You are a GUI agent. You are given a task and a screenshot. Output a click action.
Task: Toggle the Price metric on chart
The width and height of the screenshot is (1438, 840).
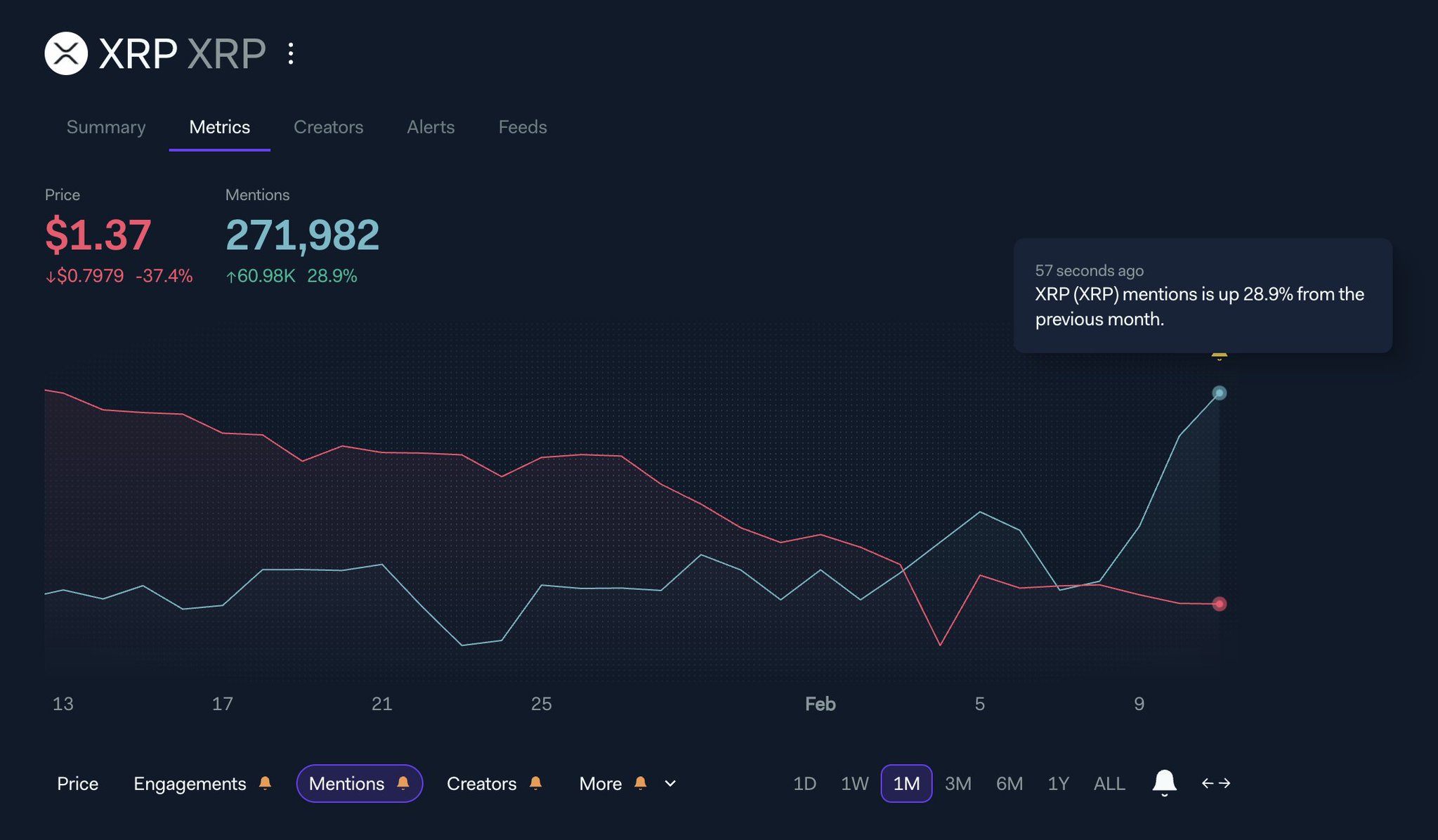(x=77, y=783)
